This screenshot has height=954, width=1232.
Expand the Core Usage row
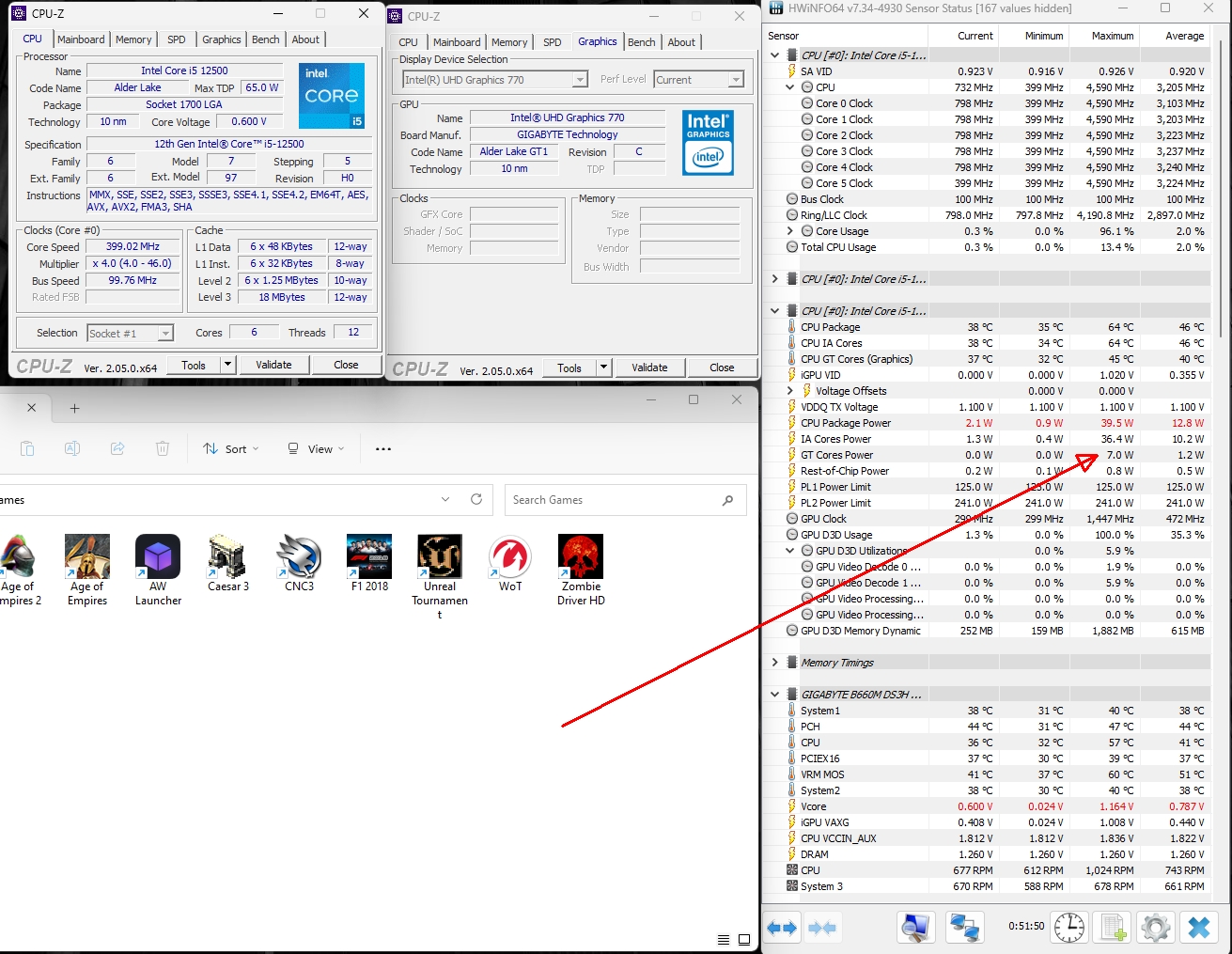[790, 231]
